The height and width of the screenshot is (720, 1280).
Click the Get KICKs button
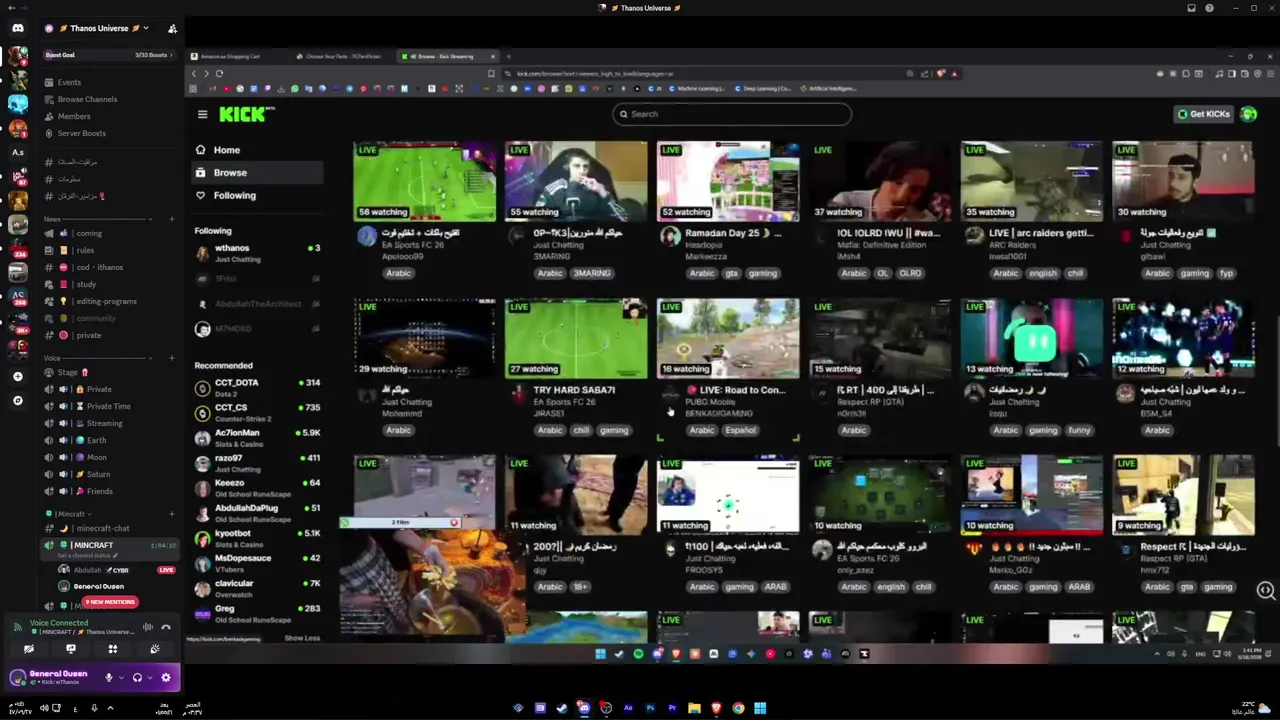(1204, 114)
